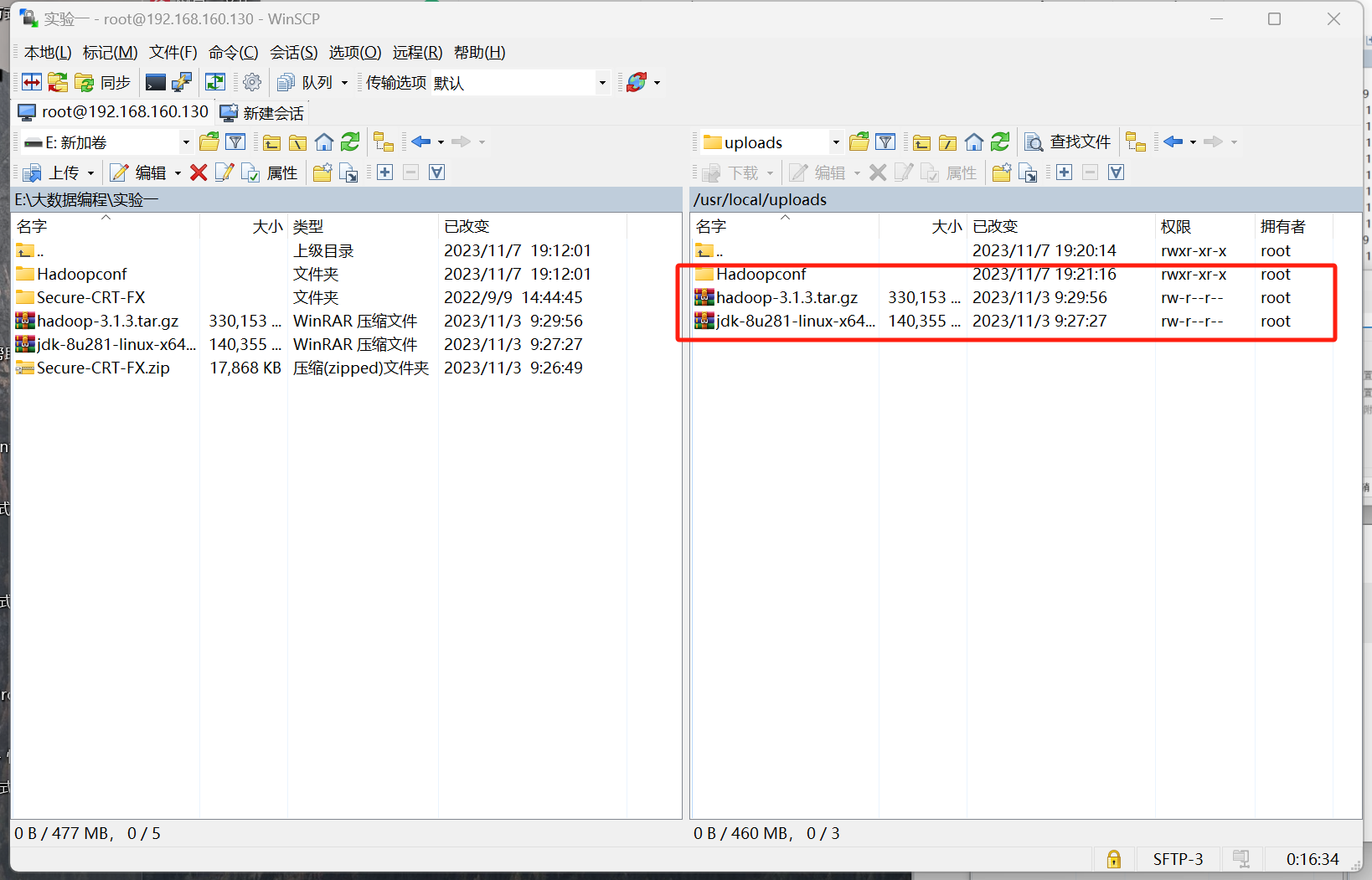Expand local back history dropdown arrow
The height and width of the screenshot is (880, 1372).
click(x=441, y=142)
